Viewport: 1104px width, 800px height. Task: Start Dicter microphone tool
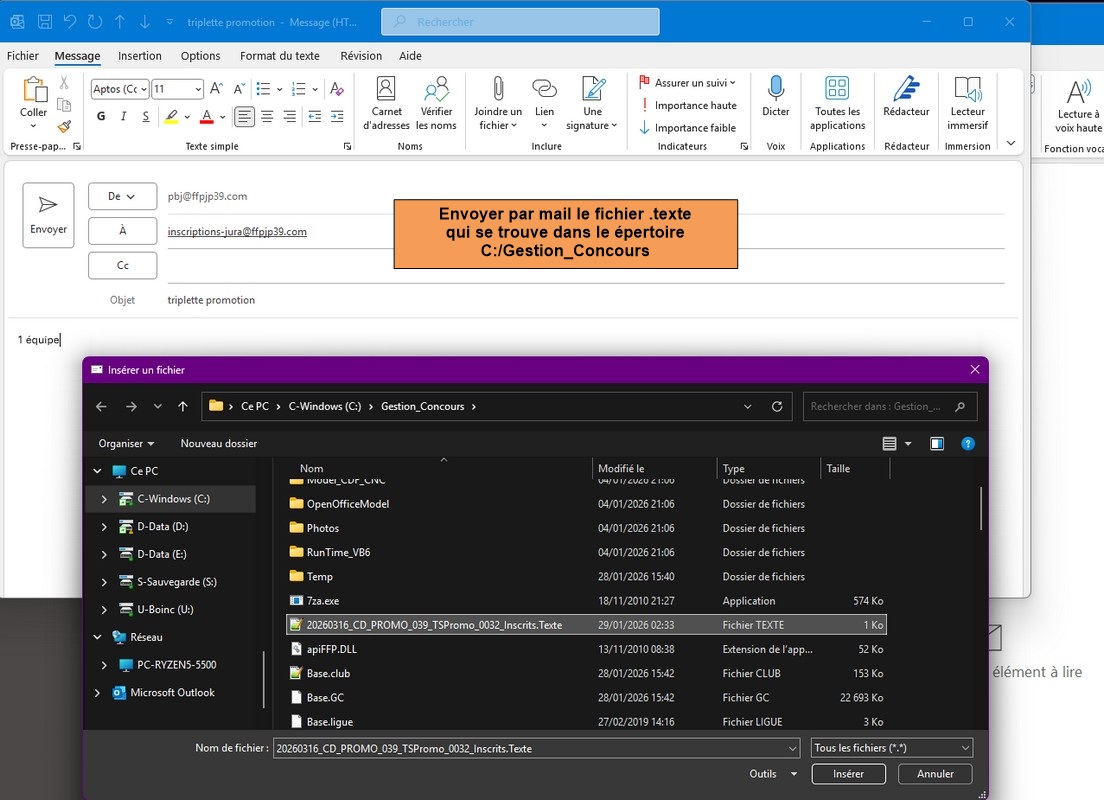tap(775, 90)
